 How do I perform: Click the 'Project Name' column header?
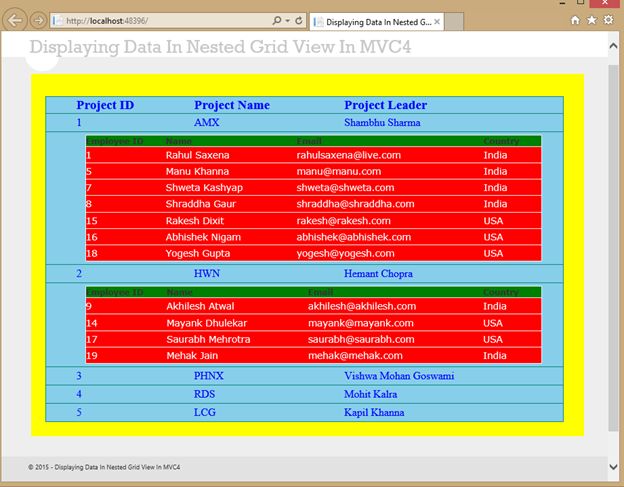(x=232, y=105)
